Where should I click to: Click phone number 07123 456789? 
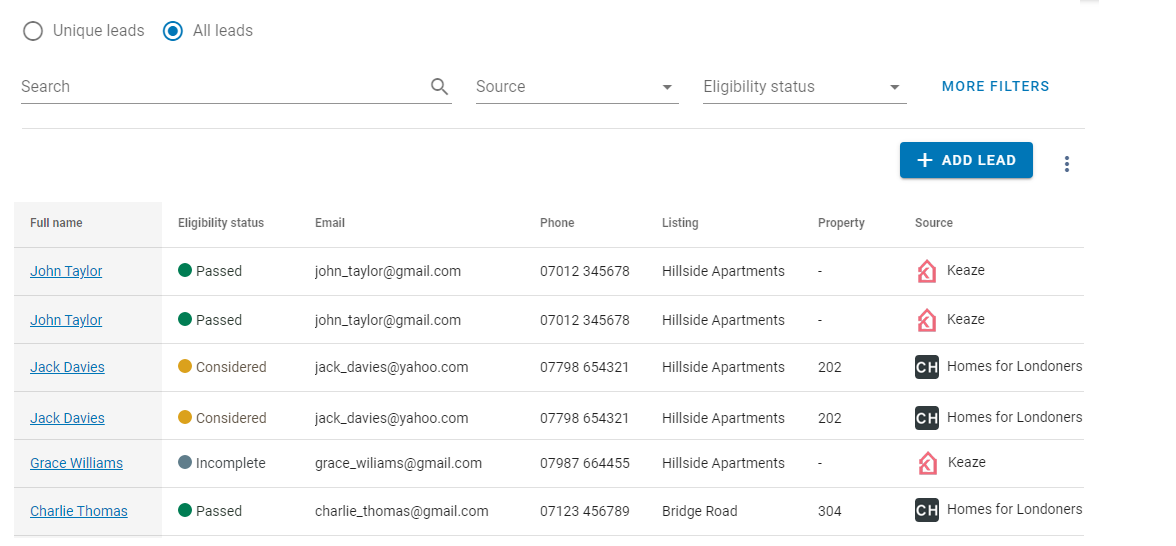click(585, 512)
